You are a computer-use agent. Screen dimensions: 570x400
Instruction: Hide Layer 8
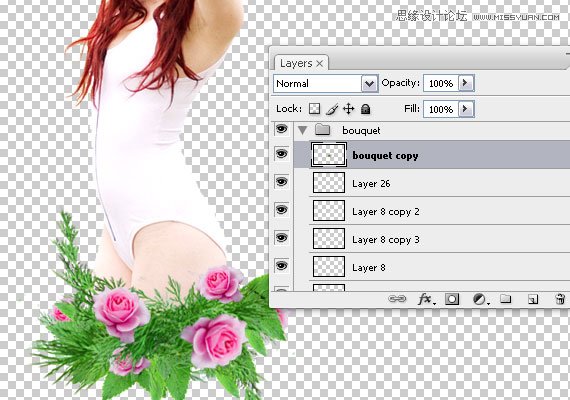pos(281,265)
